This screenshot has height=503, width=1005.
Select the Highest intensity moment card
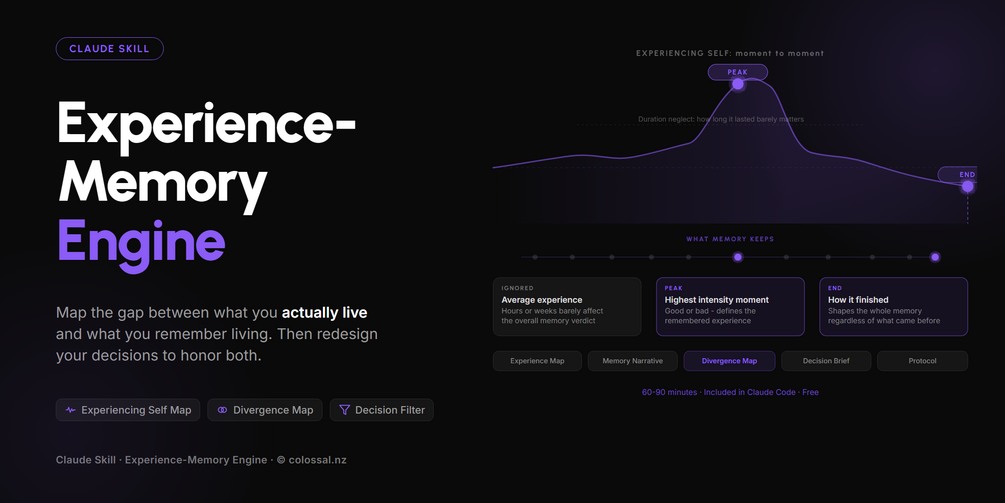[x=730, y=306]
